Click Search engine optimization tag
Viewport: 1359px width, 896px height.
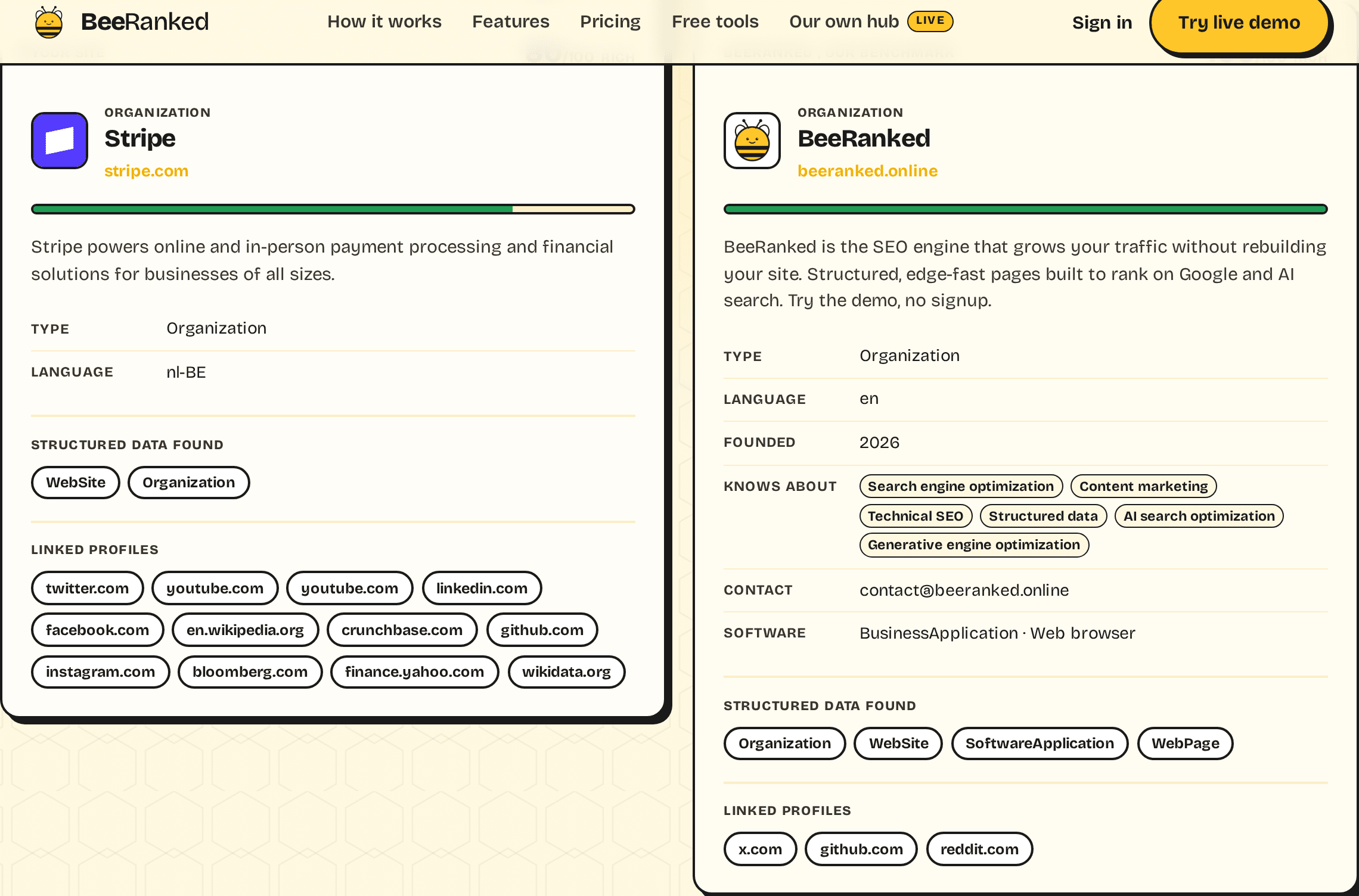pos(961,486)
